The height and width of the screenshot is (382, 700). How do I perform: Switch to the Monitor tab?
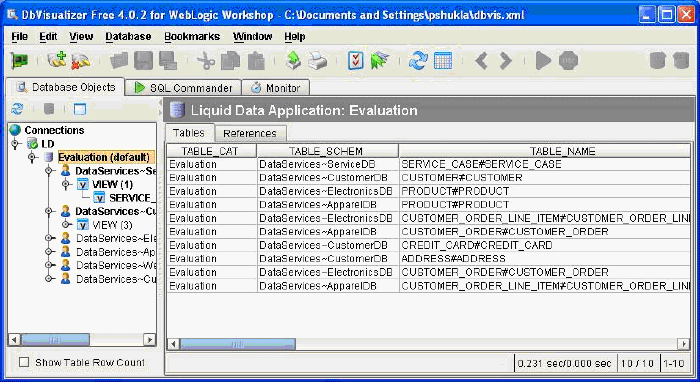click(275, 87)
